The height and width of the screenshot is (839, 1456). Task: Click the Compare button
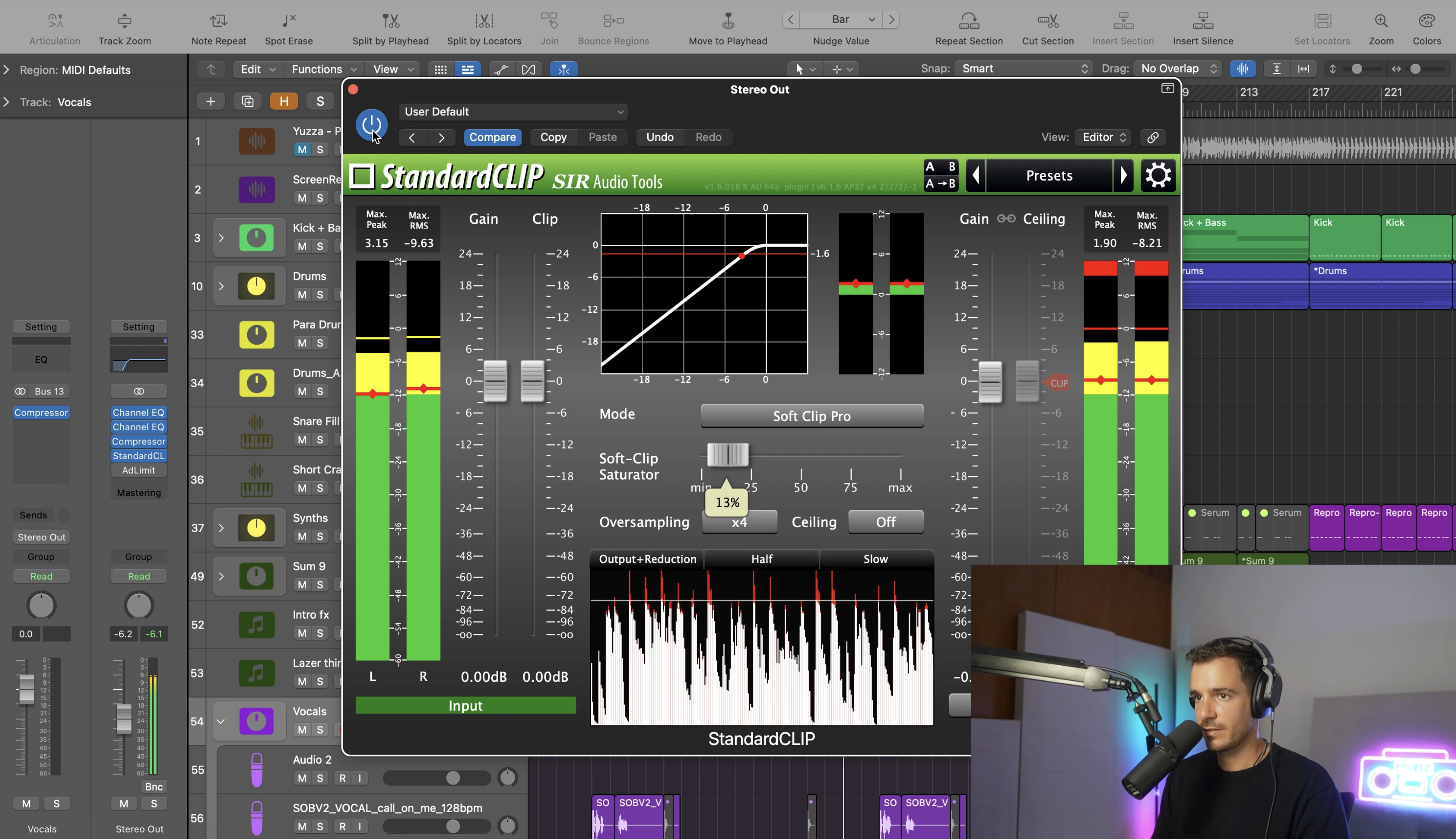[x=493, y=137]
